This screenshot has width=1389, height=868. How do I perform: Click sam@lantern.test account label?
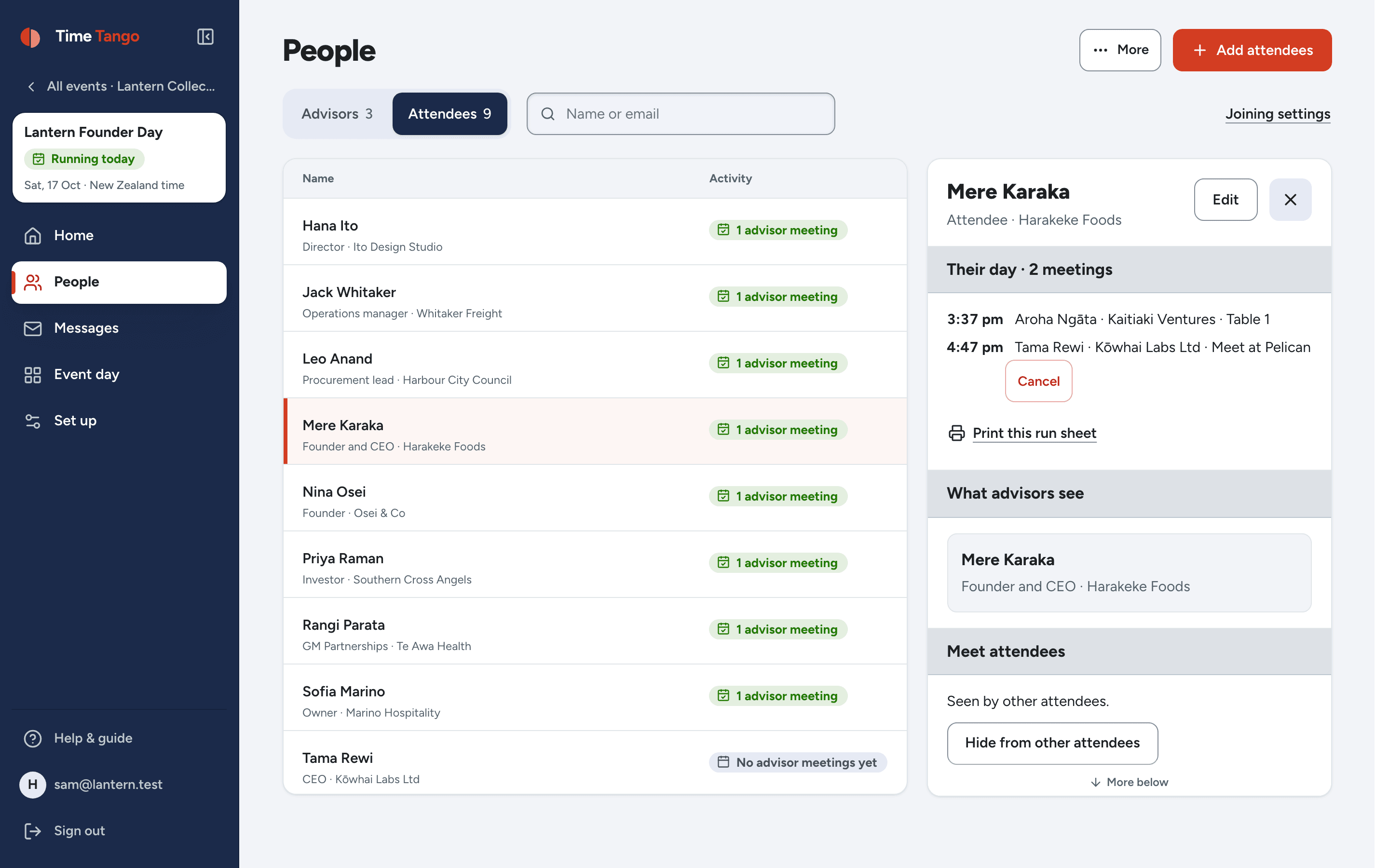tap(108, 784)
